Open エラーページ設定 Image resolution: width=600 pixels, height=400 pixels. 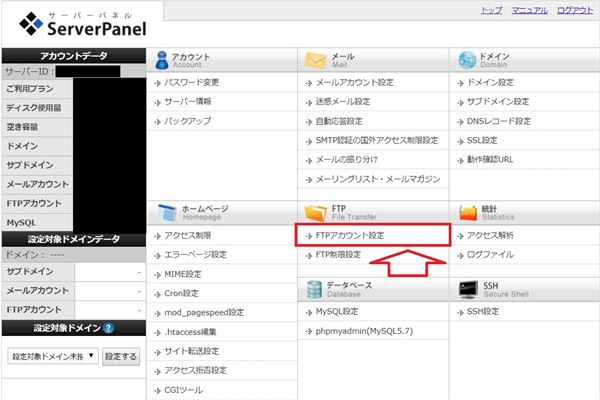point(196,255)
